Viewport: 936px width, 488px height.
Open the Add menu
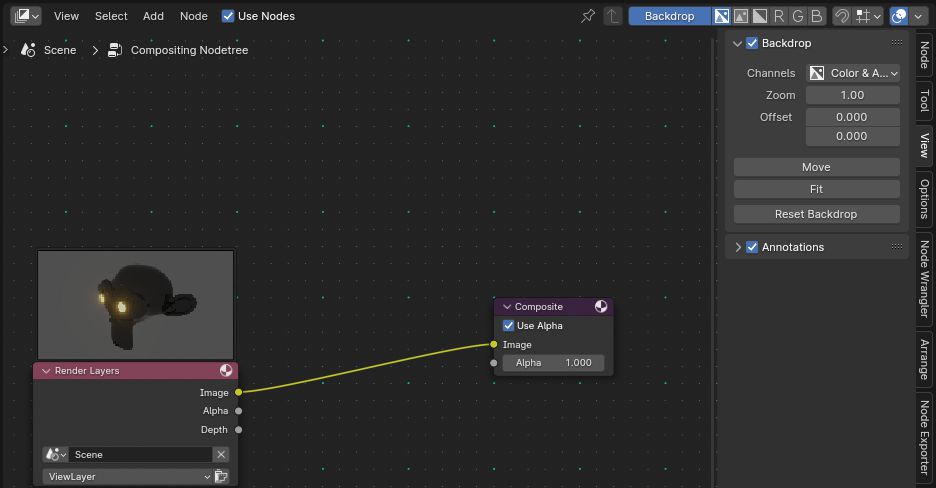tap(153, 16)
